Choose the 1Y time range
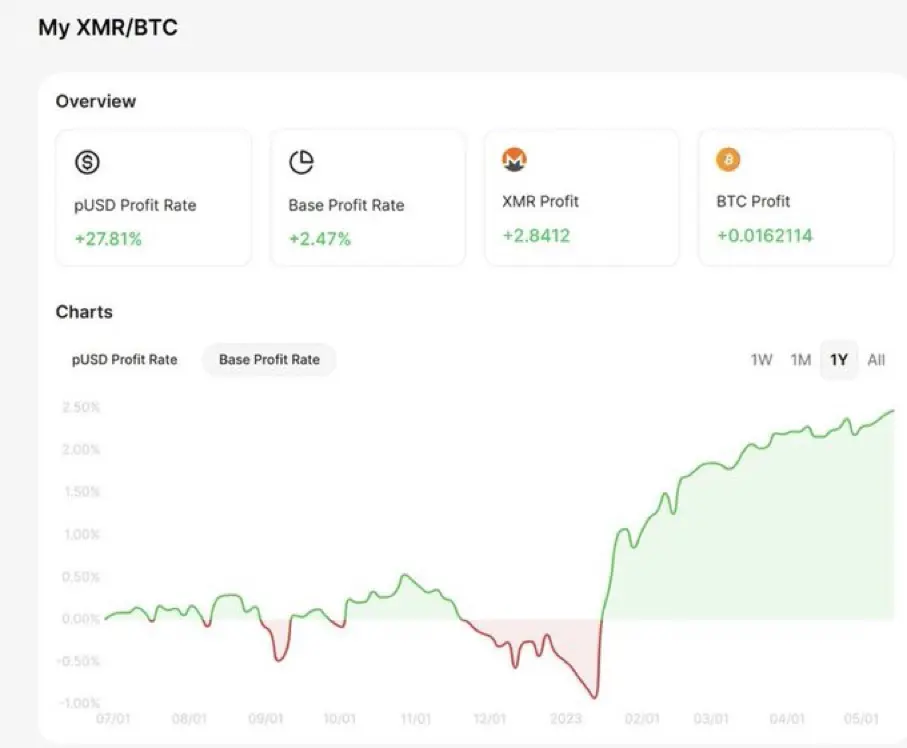Viewport: 907px width, 748px height. [839, 360]
